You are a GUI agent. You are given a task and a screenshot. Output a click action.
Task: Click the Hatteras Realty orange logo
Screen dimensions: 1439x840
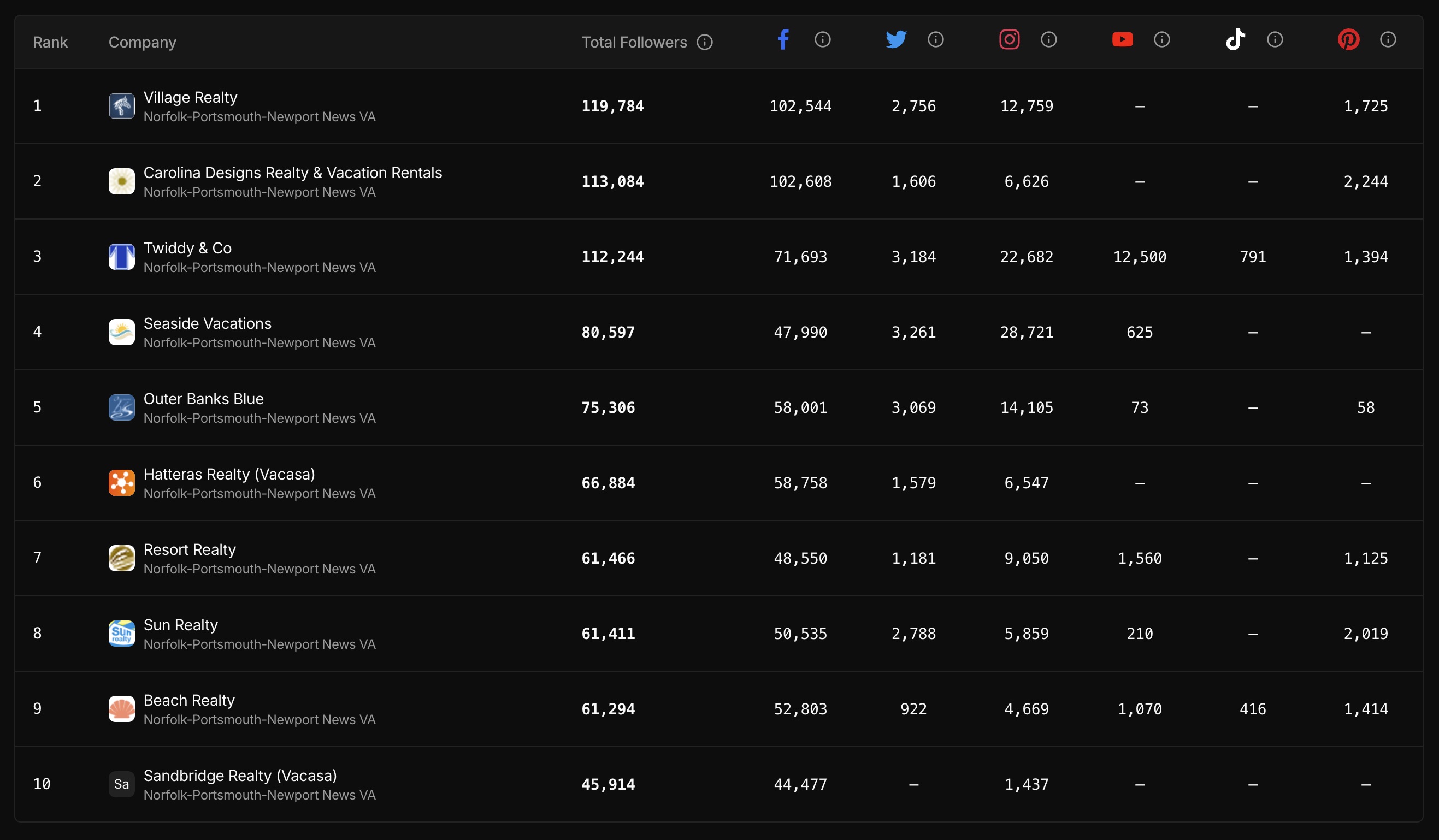122,483
